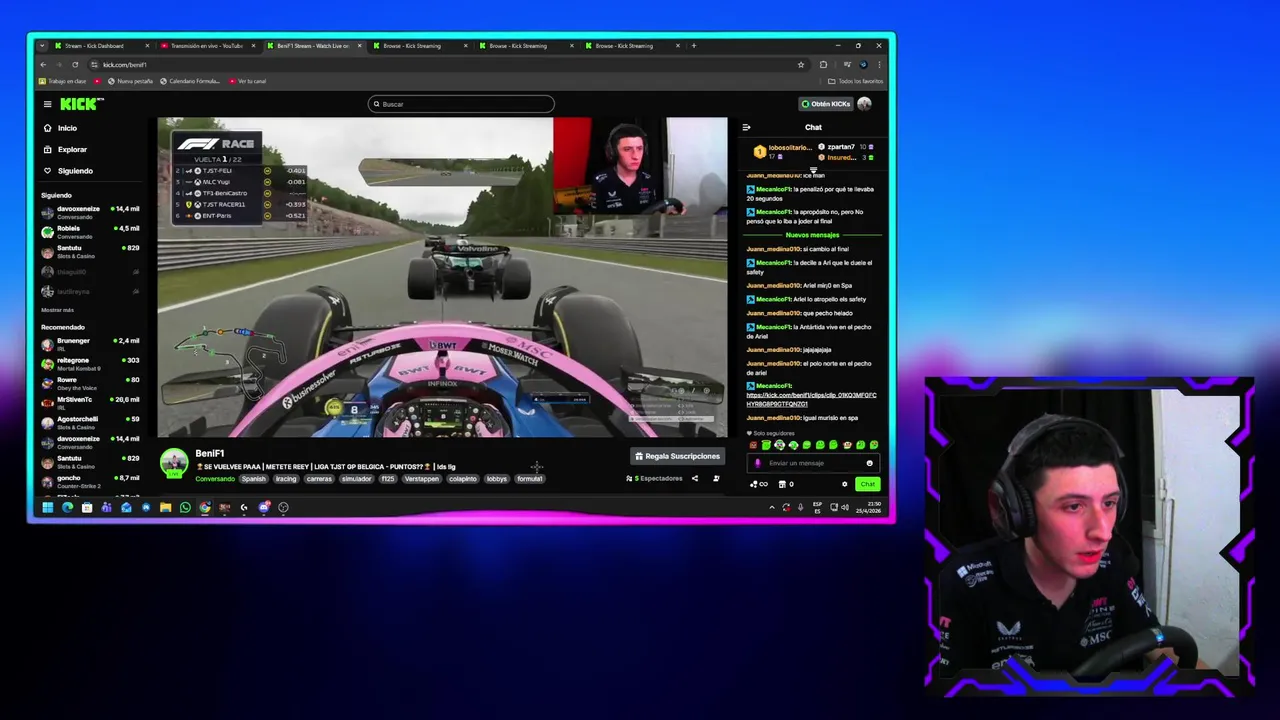1280x720 pixels.
Task: Select the formula1 tag
Action: click(x=530, y=479)
